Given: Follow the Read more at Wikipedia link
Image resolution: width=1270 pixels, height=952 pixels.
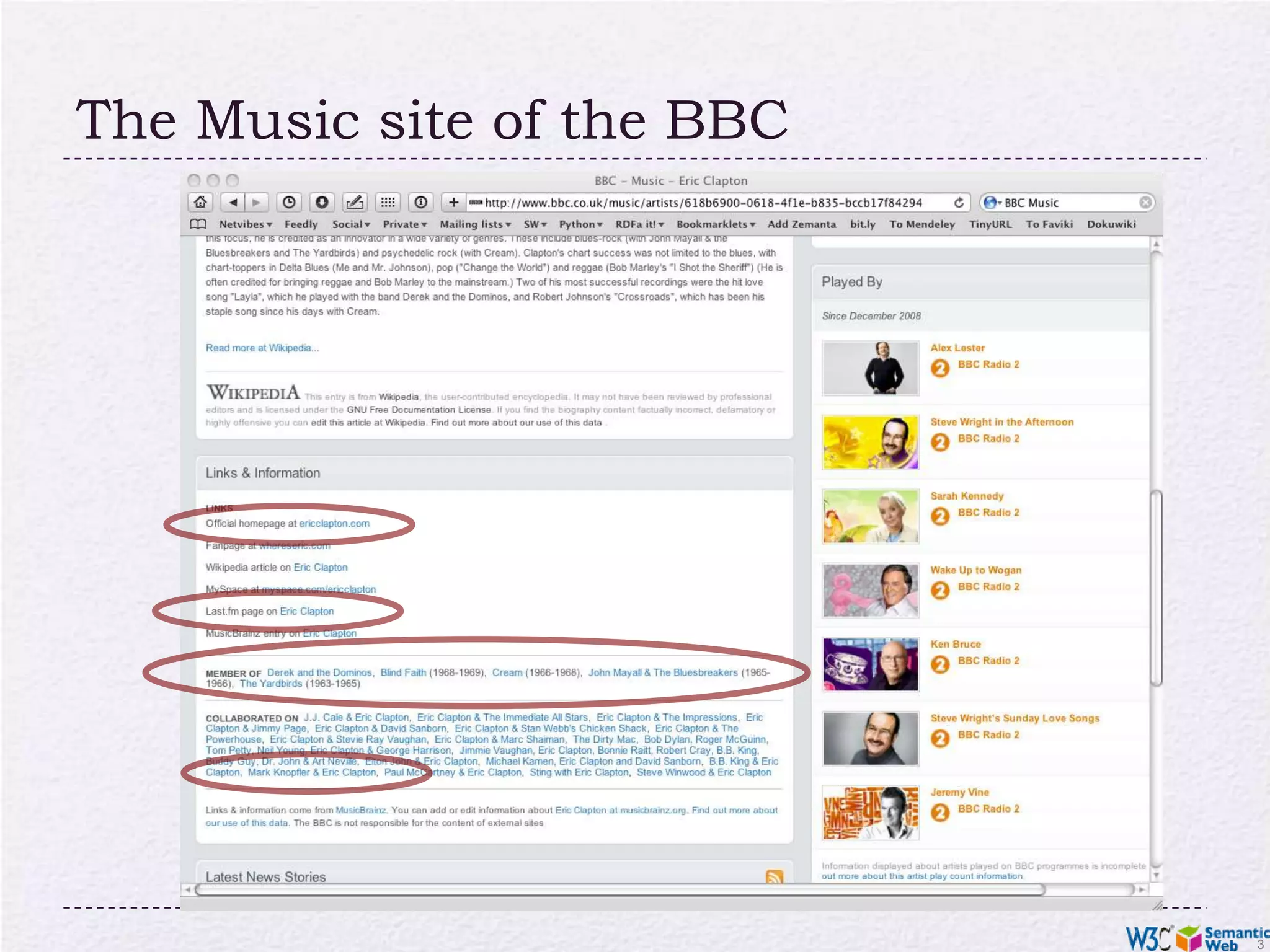Looking at the screenshot, I should click(x=262, y=348).
